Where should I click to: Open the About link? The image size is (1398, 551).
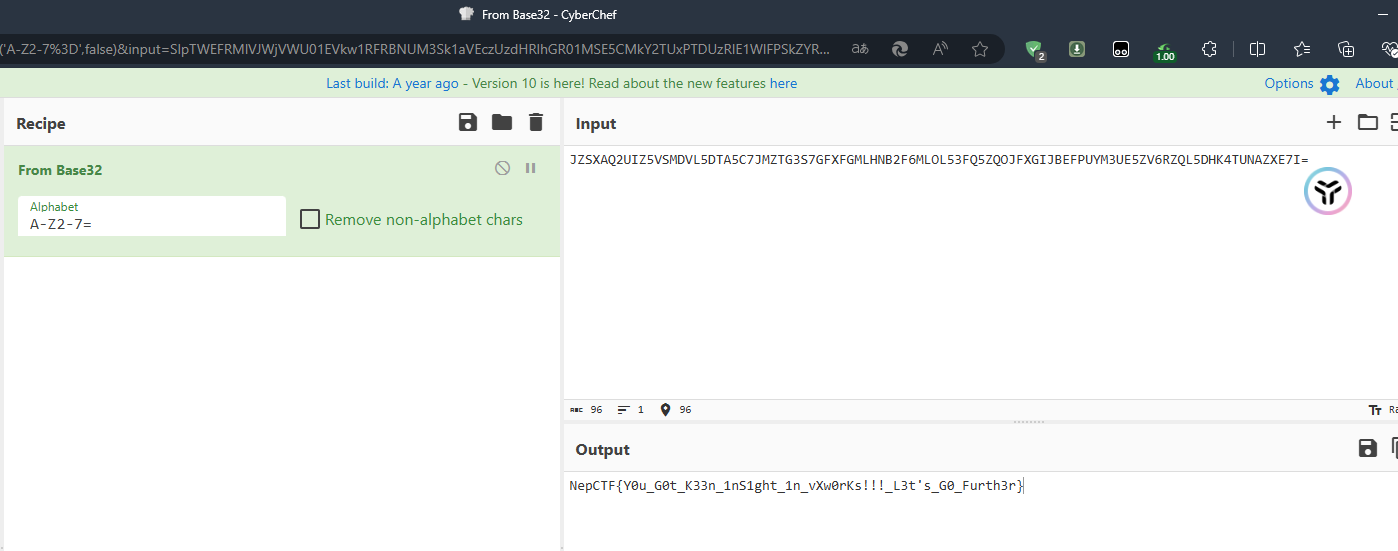tap(1374, 83)
